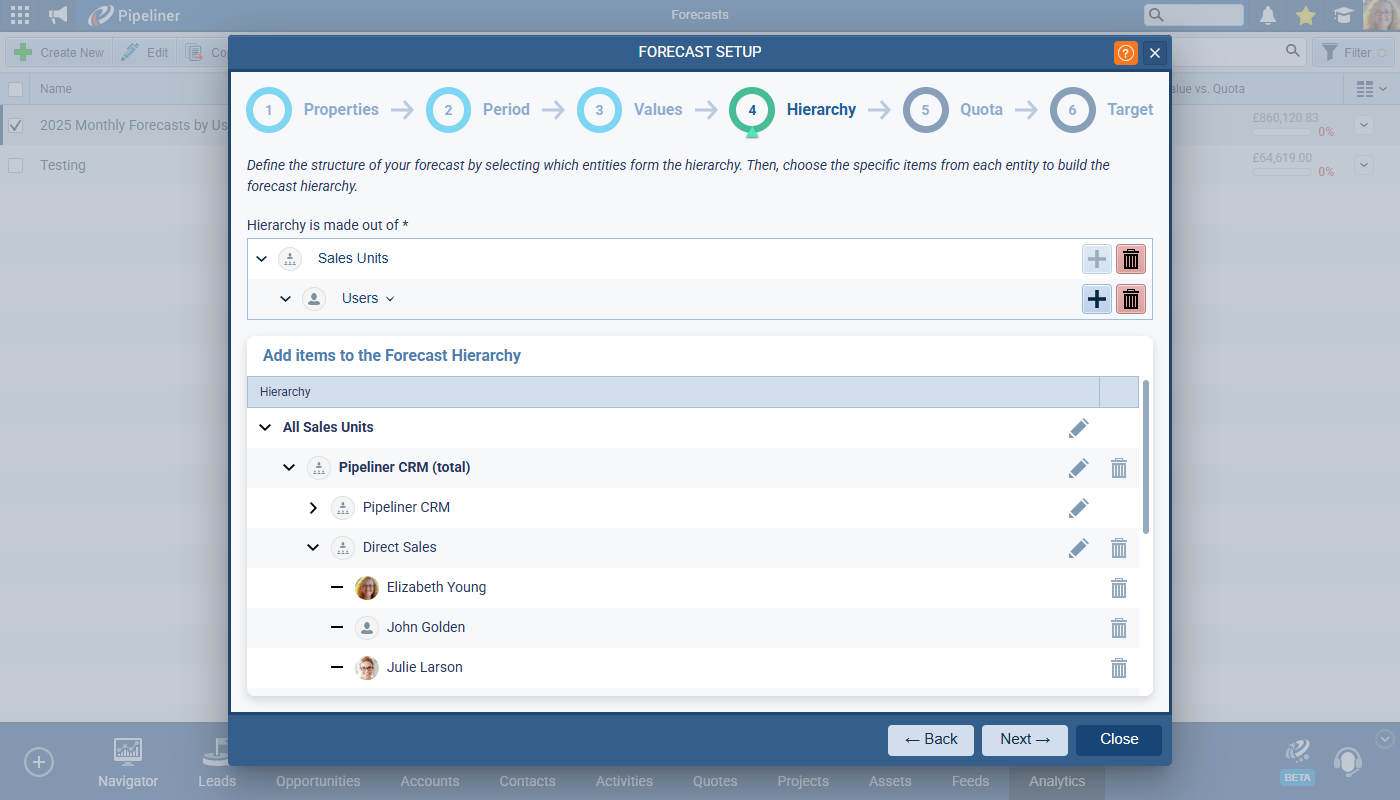Toggle checkbox for 2025 Monthly Forecasts

(x=15, y=126)
